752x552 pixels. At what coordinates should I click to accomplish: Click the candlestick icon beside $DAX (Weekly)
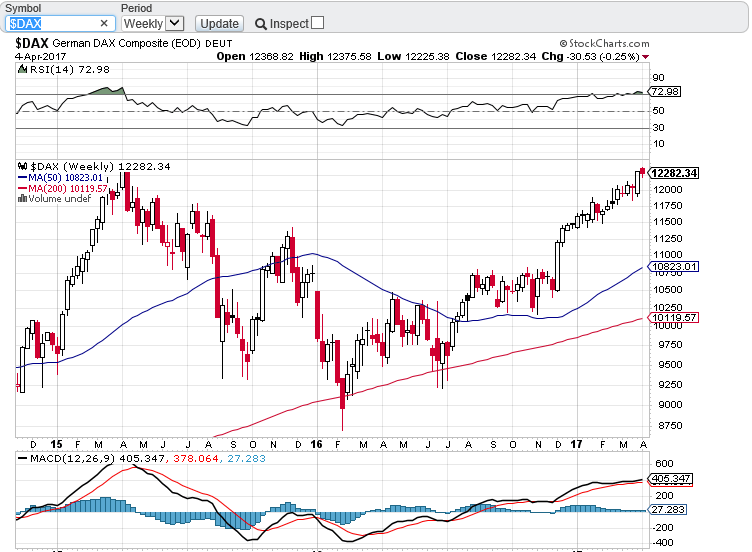[x=23, y=166]
